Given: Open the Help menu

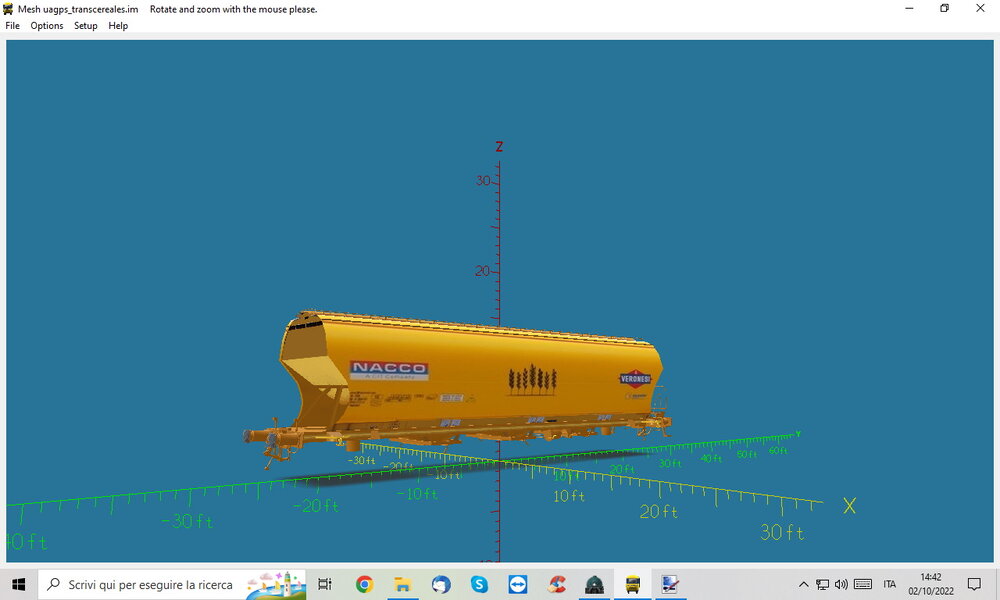Looking at the screenshot, I should tap(118, 26).
